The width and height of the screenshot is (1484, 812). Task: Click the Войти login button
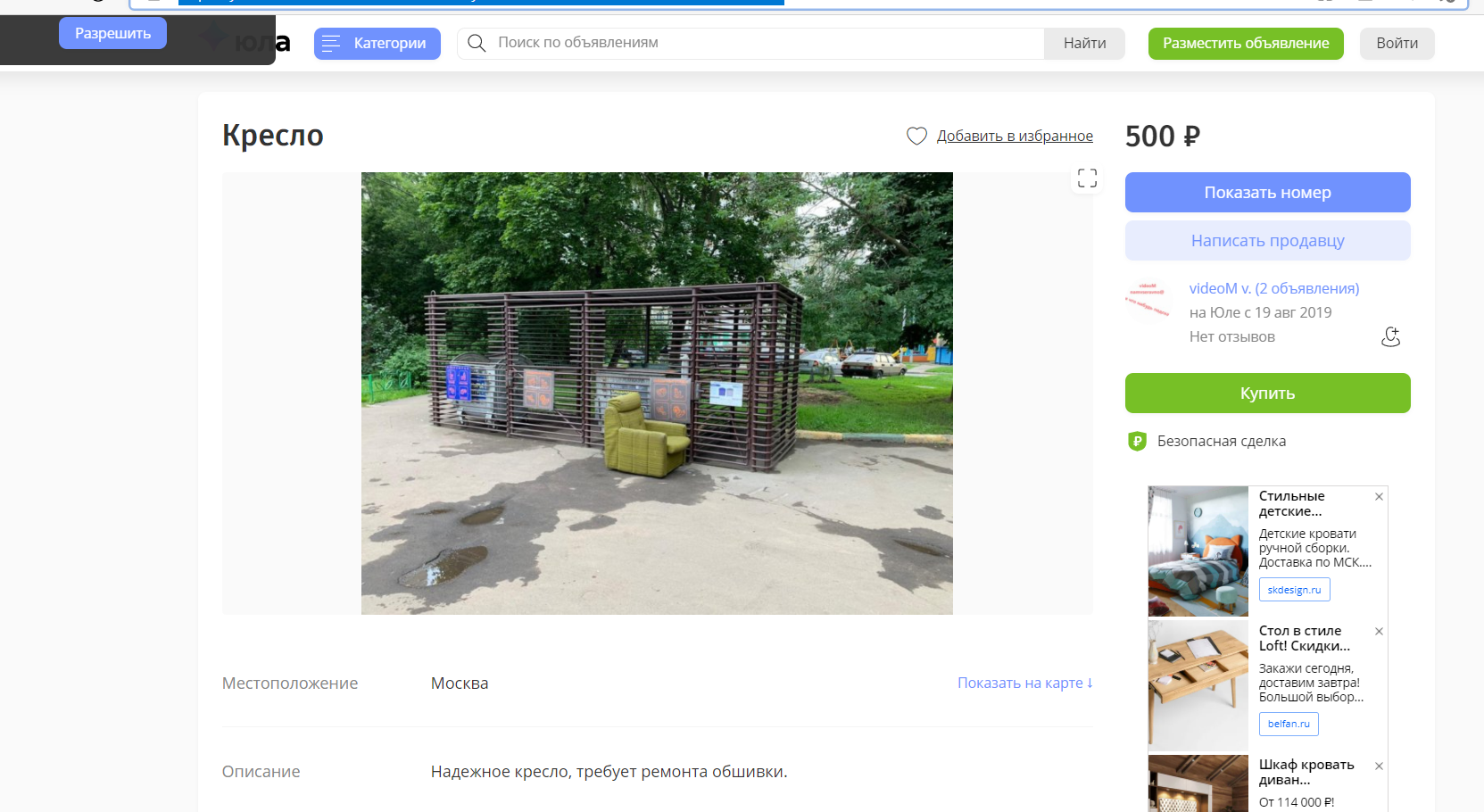point(1397,43)
